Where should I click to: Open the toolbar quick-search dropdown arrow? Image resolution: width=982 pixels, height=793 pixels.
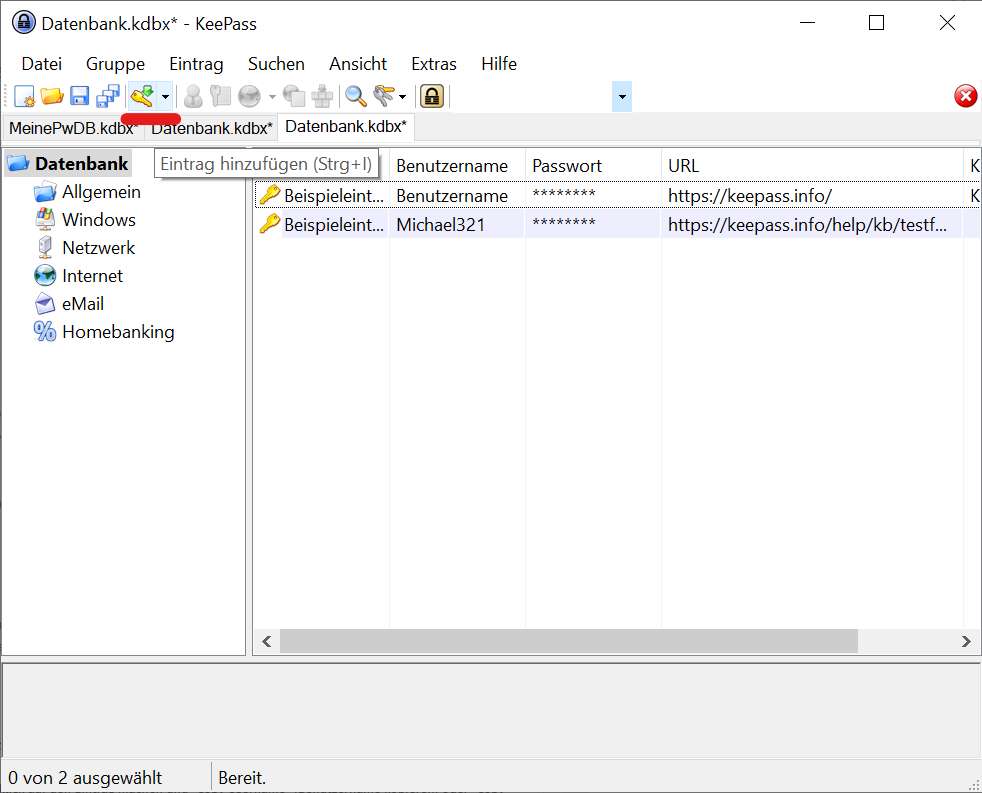click(622, 96)
